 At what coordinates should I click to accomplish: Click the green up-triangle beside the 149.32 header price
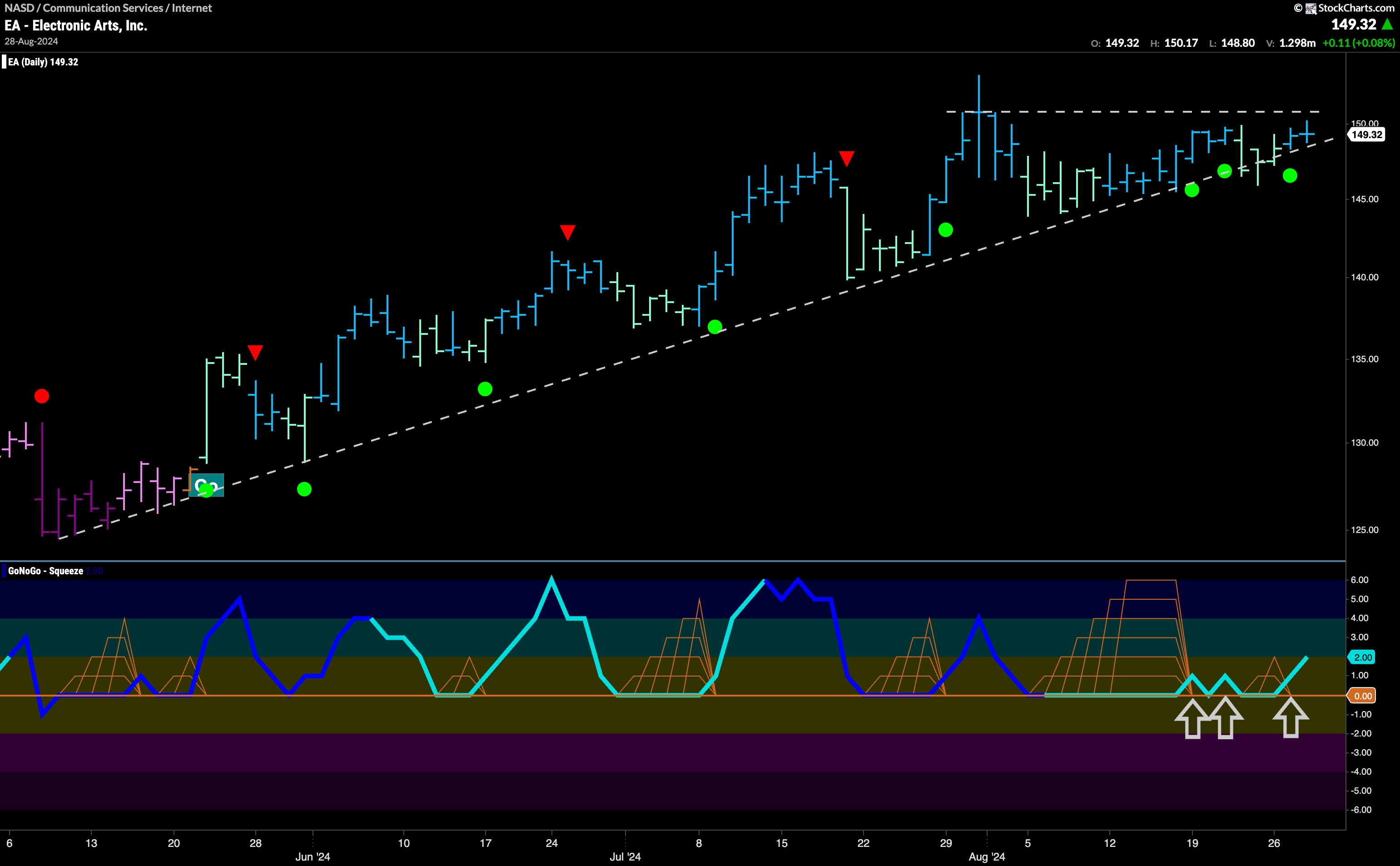tap(1387, 24)
